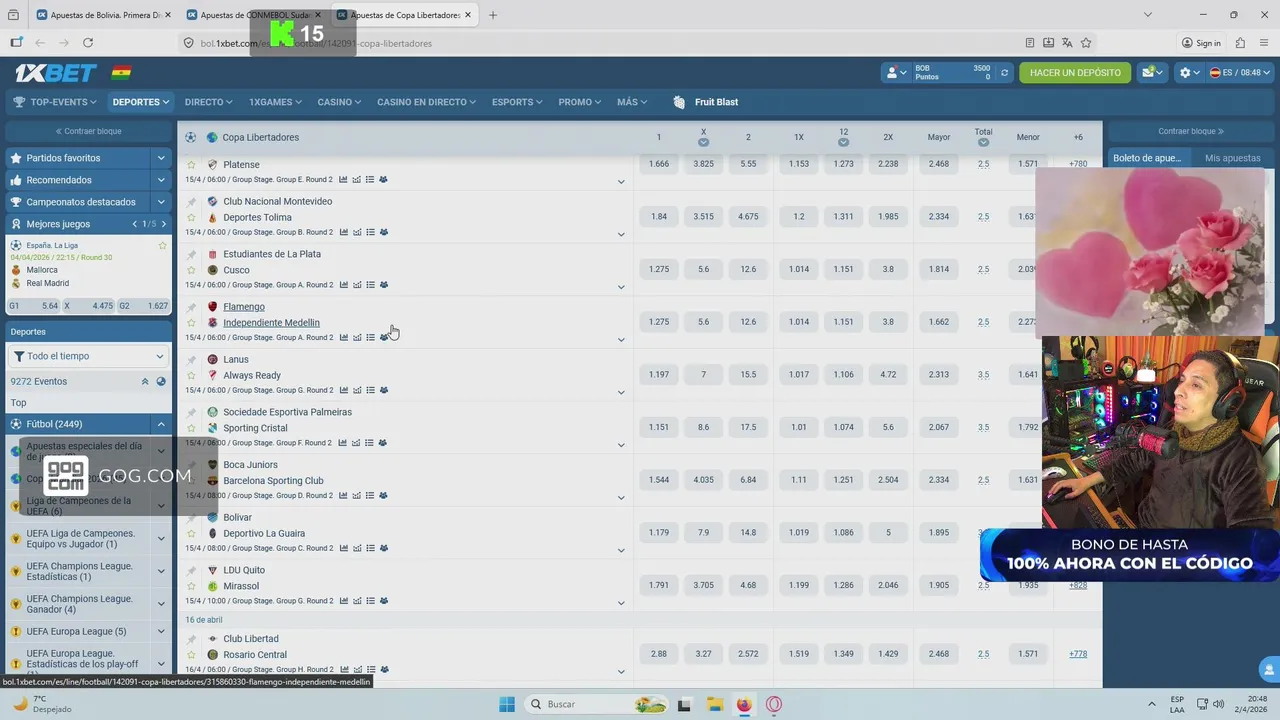Open the CASINO EN DIRECTO menu
1280x720 pixels.
click(426, 102)
